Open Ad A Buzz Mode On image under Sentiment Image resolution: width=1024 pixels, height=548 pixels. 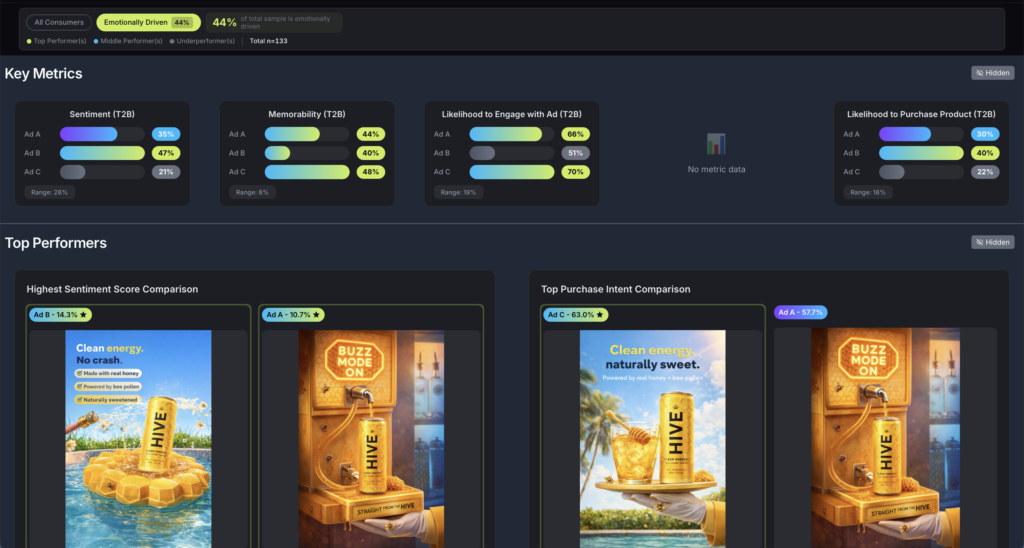tap(371, 438)
